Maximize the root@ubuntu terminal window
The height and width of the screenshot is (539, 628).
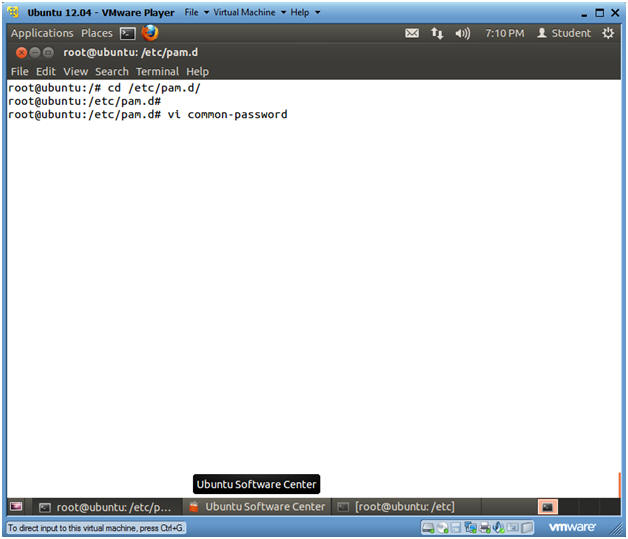48,52
